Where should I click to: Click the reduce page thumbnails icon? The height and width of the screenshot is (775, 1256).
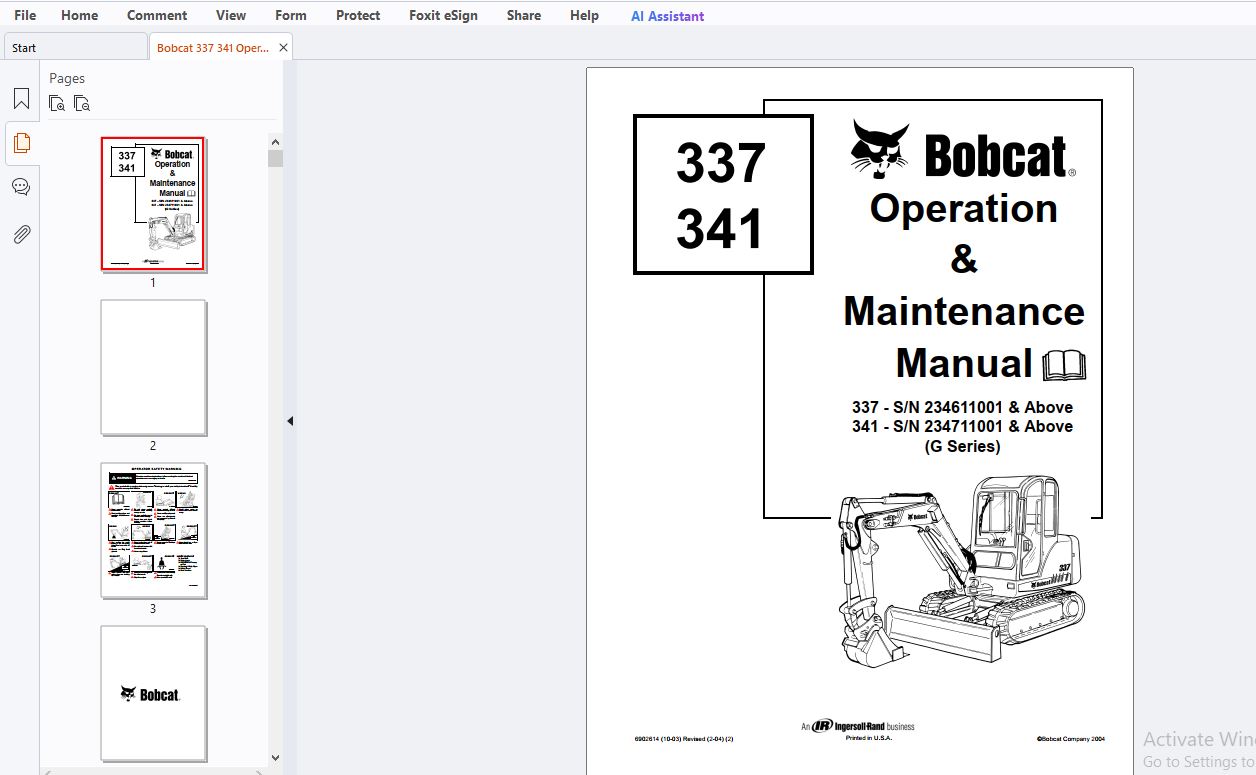coord(82,103)
